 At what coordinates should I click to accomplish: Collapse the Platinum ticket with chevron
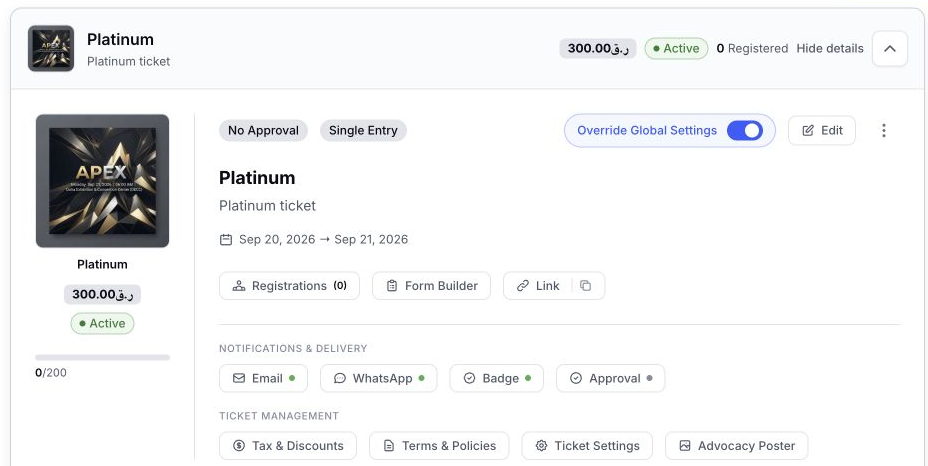point(890,49)
